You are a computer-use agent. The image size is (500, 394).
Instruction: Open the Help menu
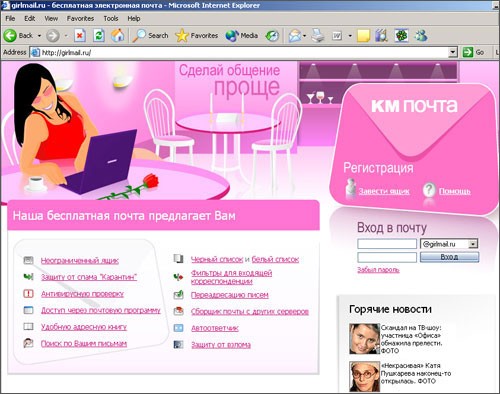(134, 18)
